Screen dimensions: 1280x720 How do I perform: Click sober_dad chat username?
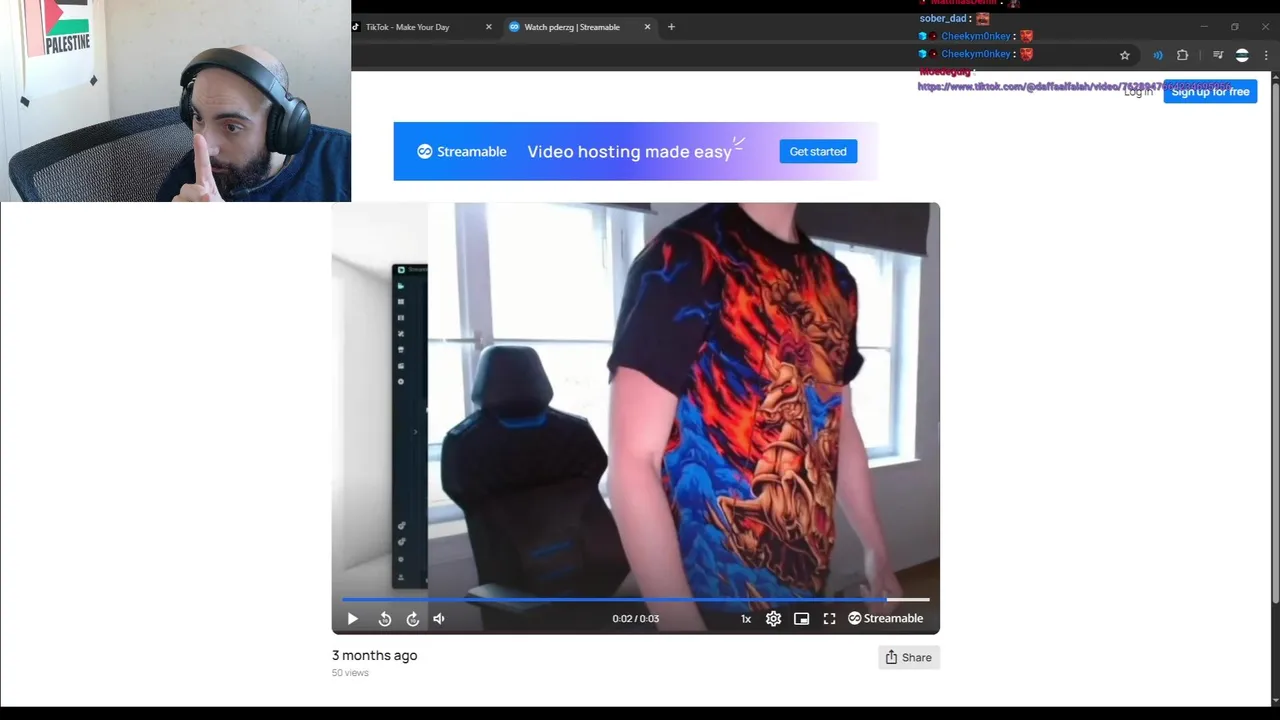(x=943, y=18)
